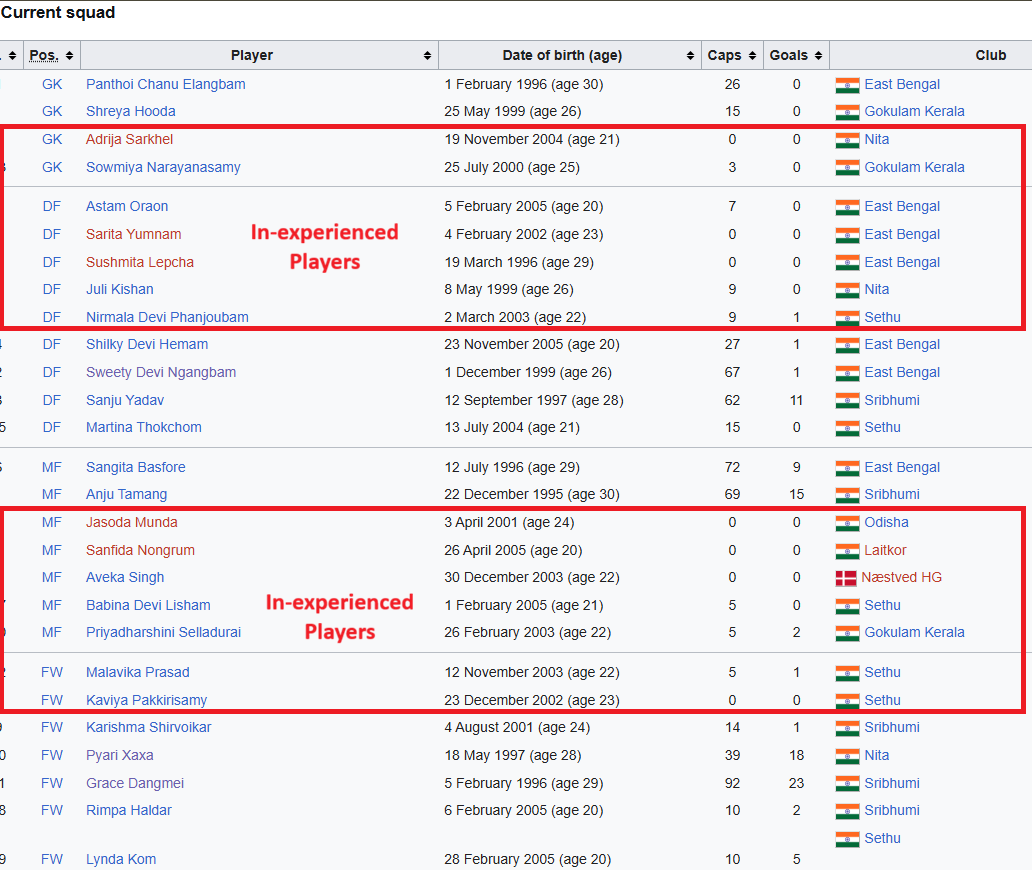The width and height of the screenshot is (1032, 870).
Task: Open Anju Tamang player link
Action: [126, 494]
